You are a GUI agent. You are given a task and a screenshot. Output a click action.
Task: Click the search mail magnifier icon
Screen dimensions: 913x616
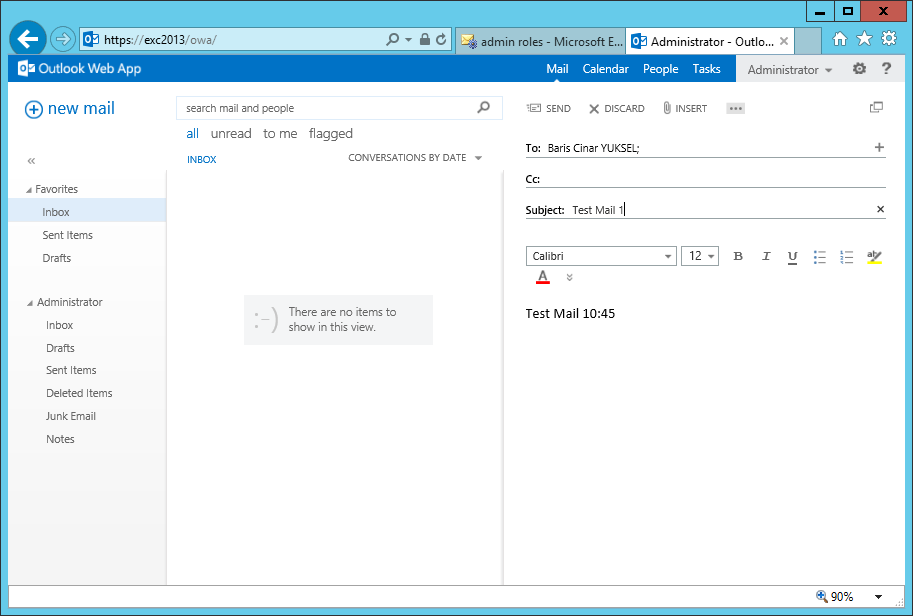(483, 108)
